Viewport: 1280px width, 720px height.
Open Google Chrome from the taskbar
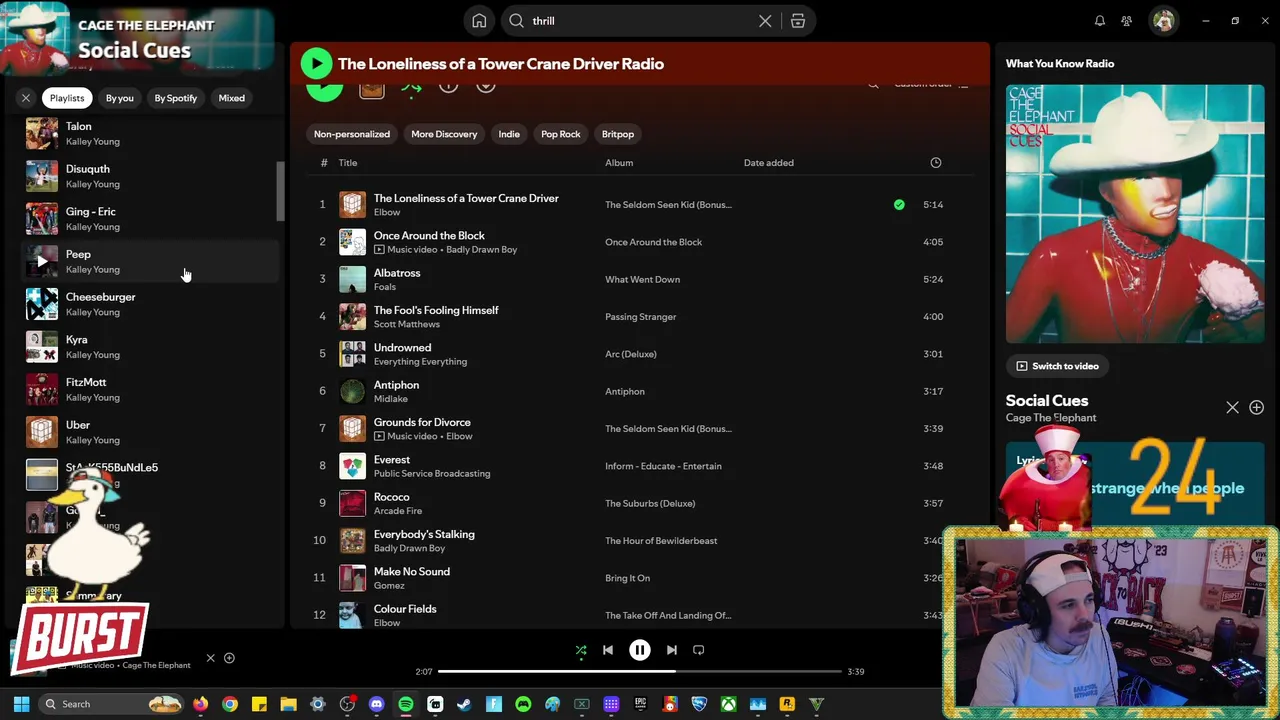(x=230, y=704)
